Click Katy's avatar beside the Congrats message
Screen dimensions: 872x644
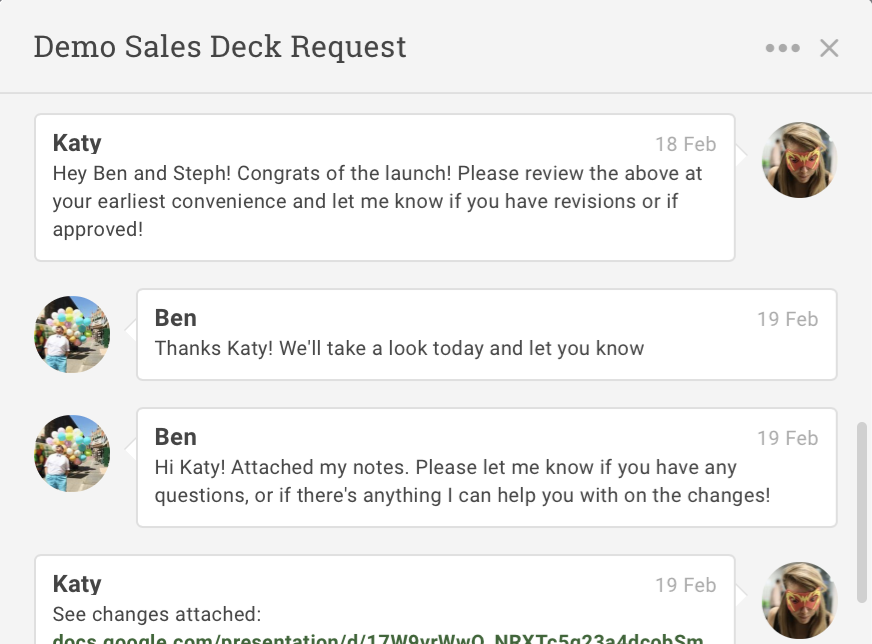799,160
